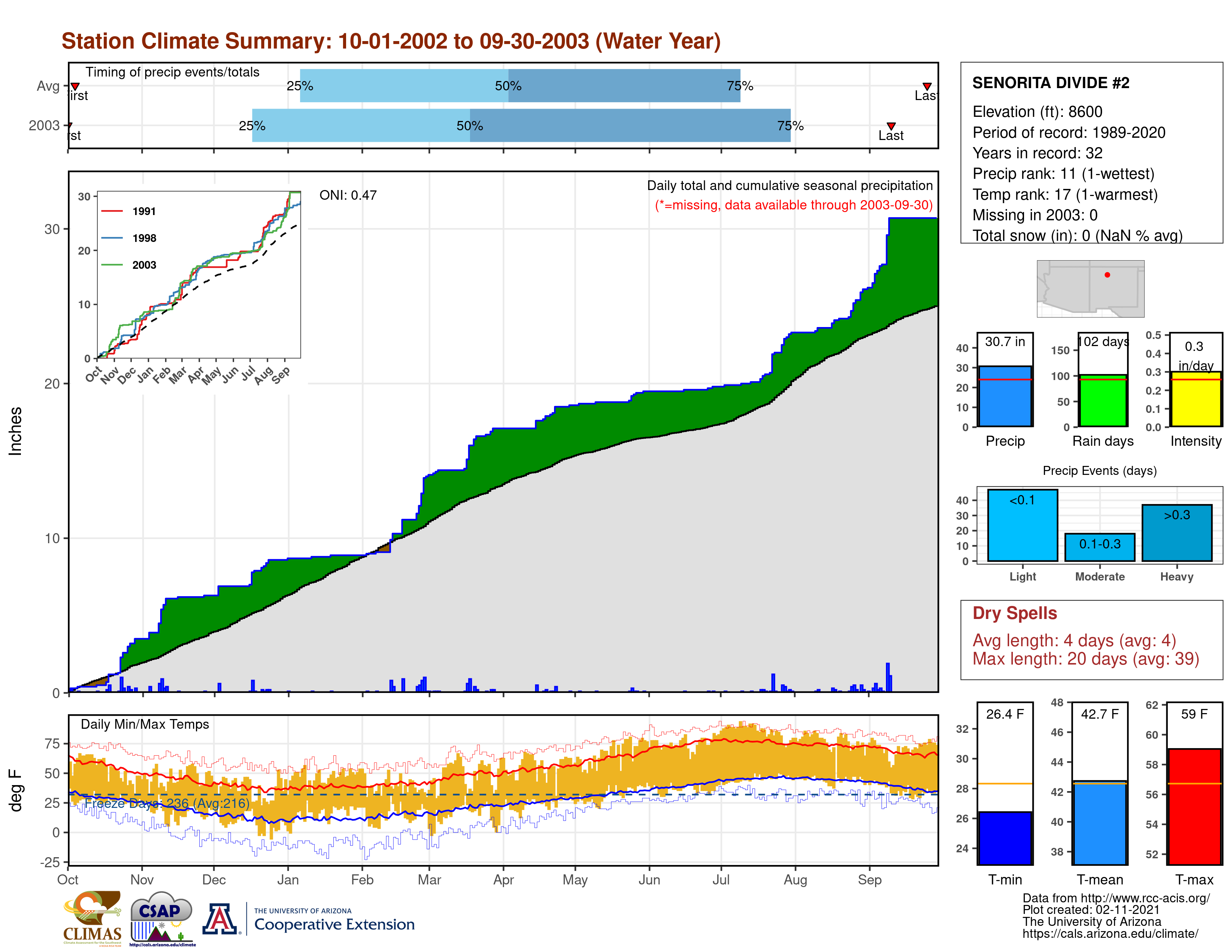Viewport: 1232px width, 952px height.
Task: Click the Station Climate Summary title
Action: click(391, 41)
